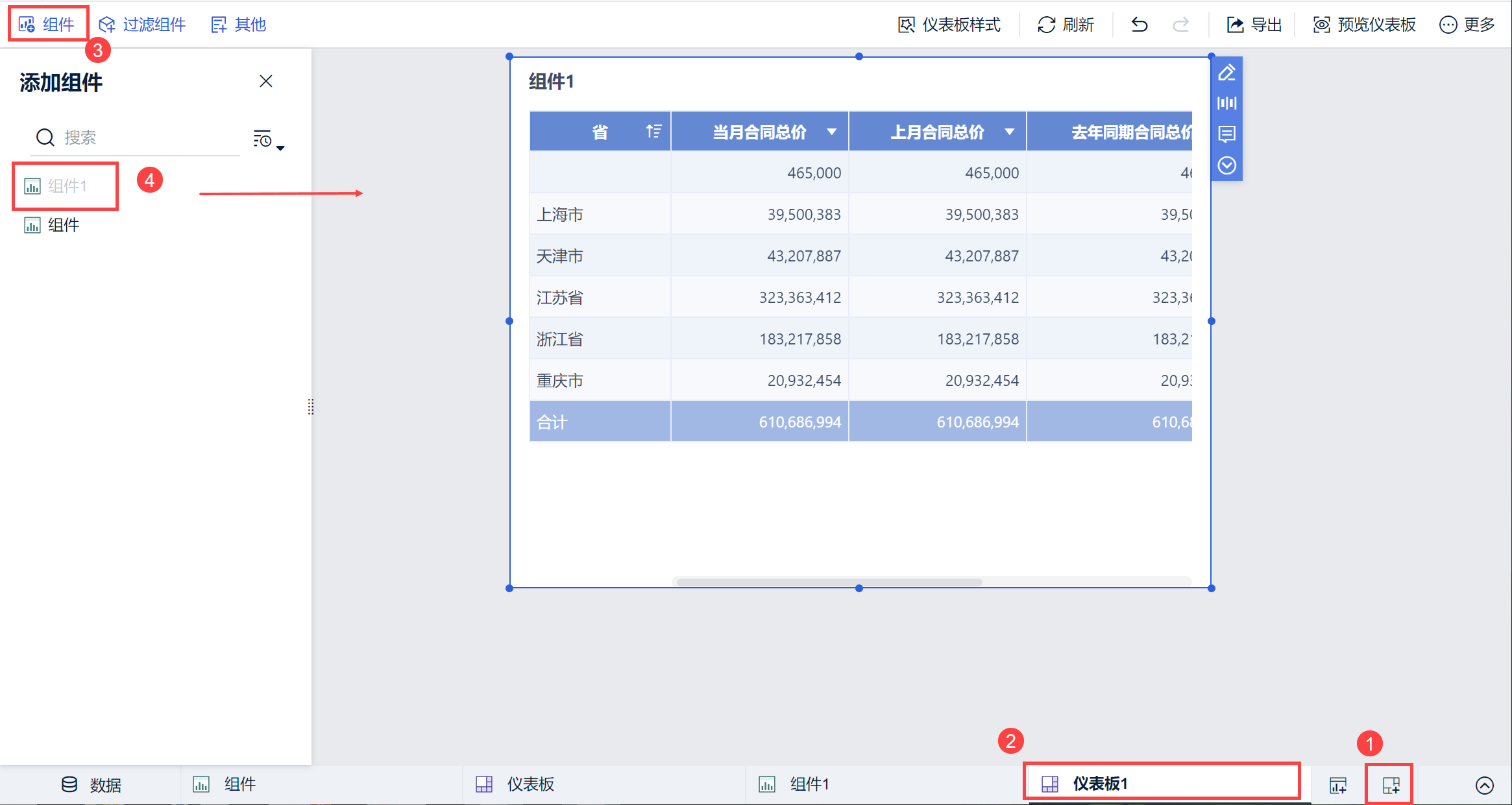1512x805 pixels.
Task: Open 上月合同总价 column dropdown arrow
Action: tap(1009, 132)
